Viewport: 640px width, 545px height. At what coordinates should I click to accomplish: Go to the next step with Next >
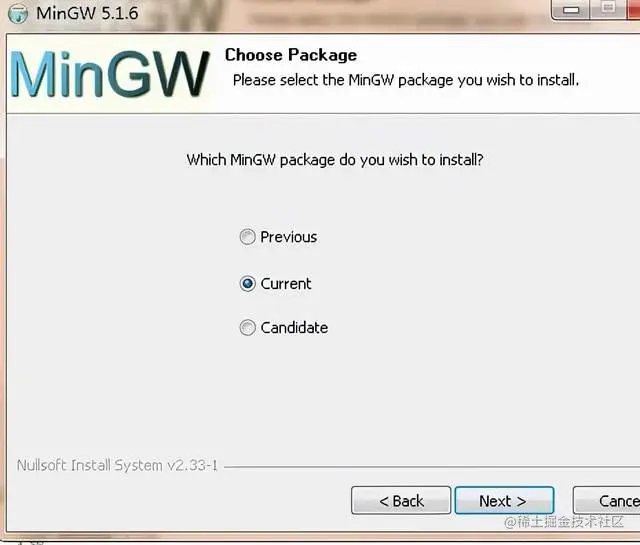point(504,500)
